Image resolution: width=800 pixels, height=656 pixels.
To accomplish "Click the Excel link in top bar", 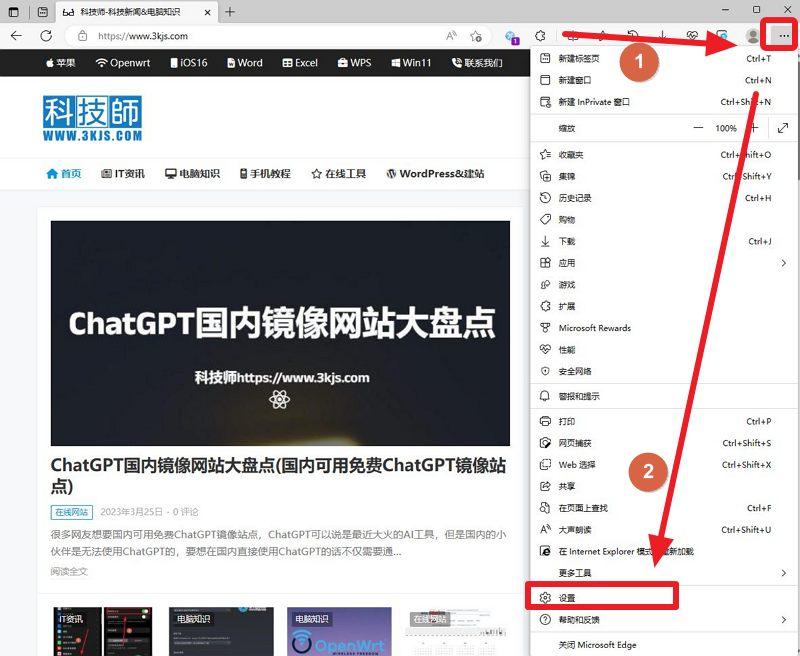I will 300,63.
